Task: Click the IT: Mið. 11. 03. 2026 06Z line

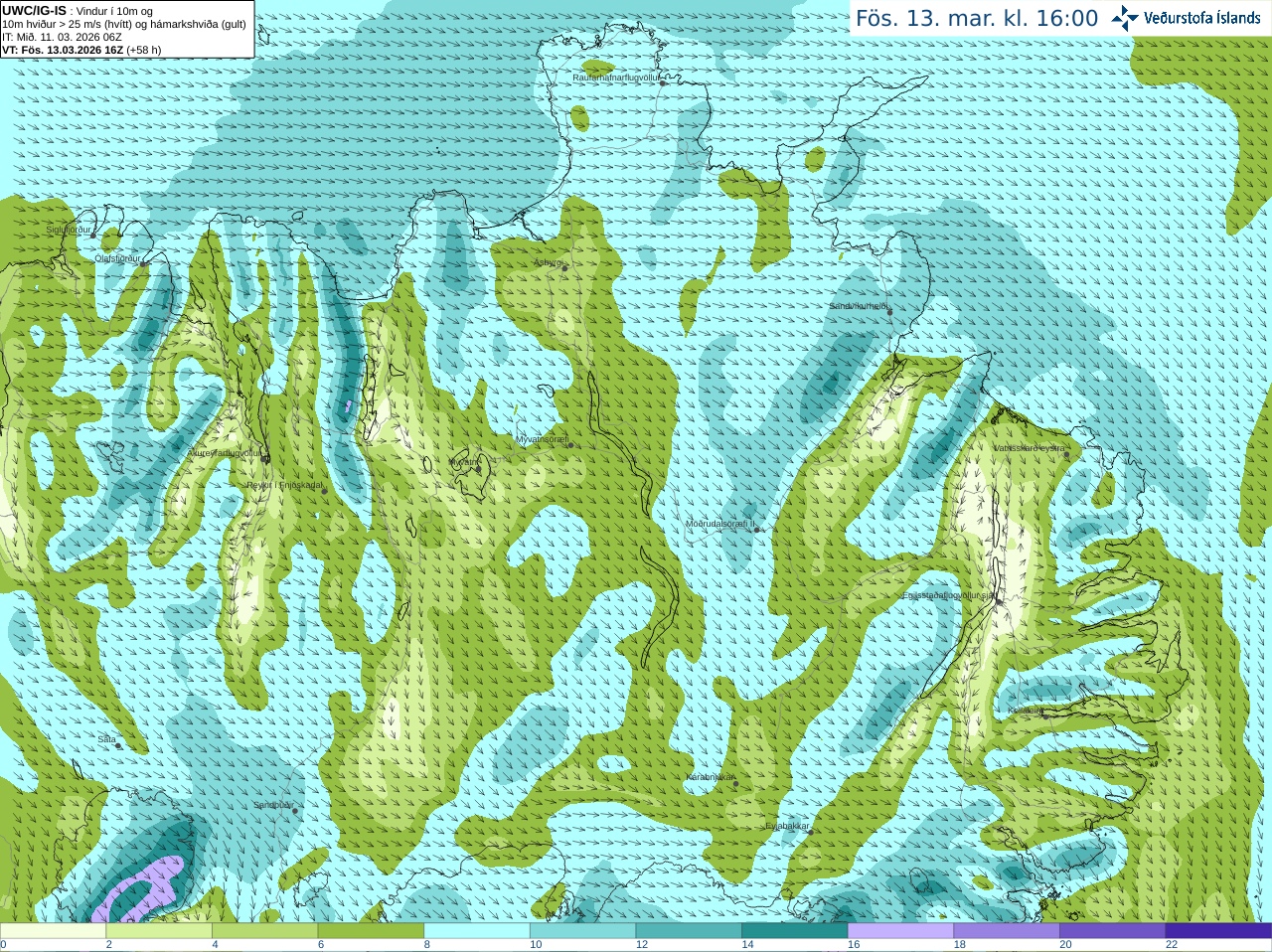Action: pyautogui.click(x=62, y=37)
